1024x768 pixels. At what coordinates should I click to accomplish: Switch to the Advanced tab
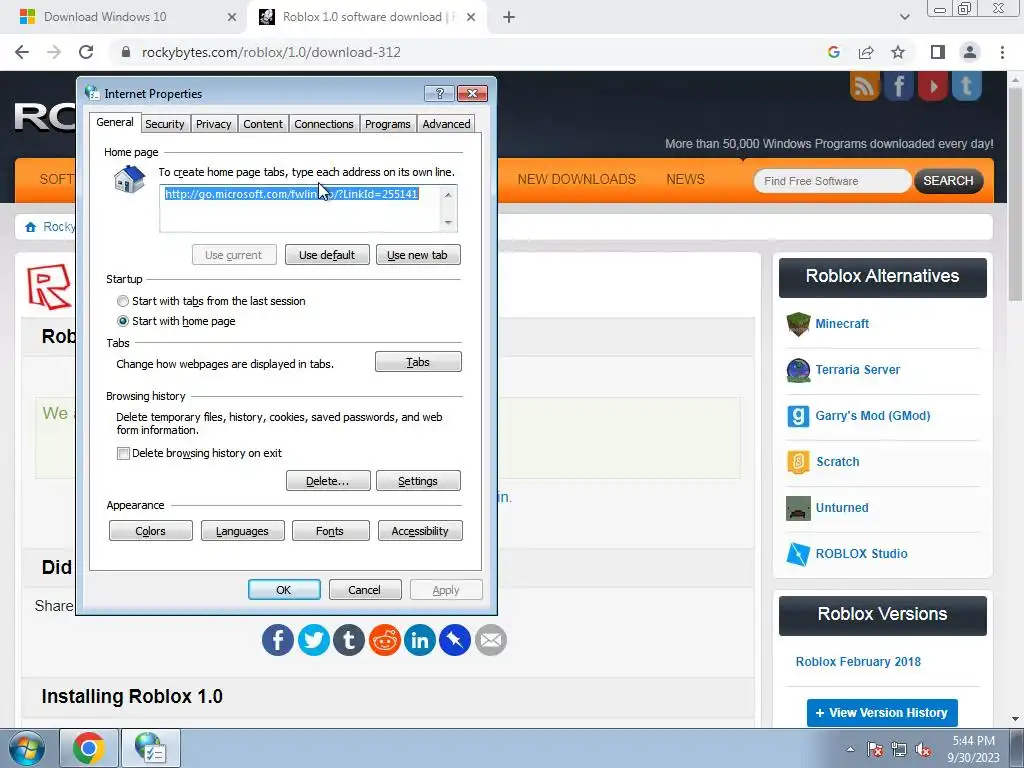pos(446,124)
